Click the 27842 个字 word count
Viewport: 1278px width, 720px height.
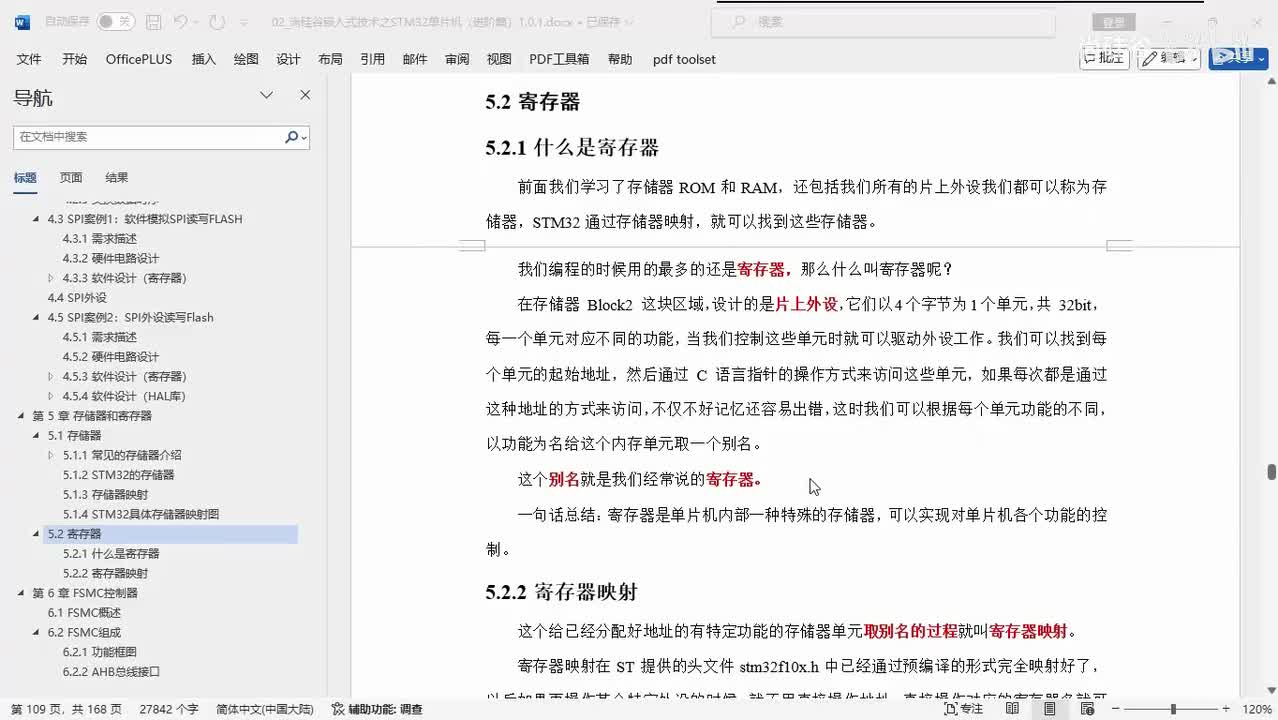(x=169, y=709)
